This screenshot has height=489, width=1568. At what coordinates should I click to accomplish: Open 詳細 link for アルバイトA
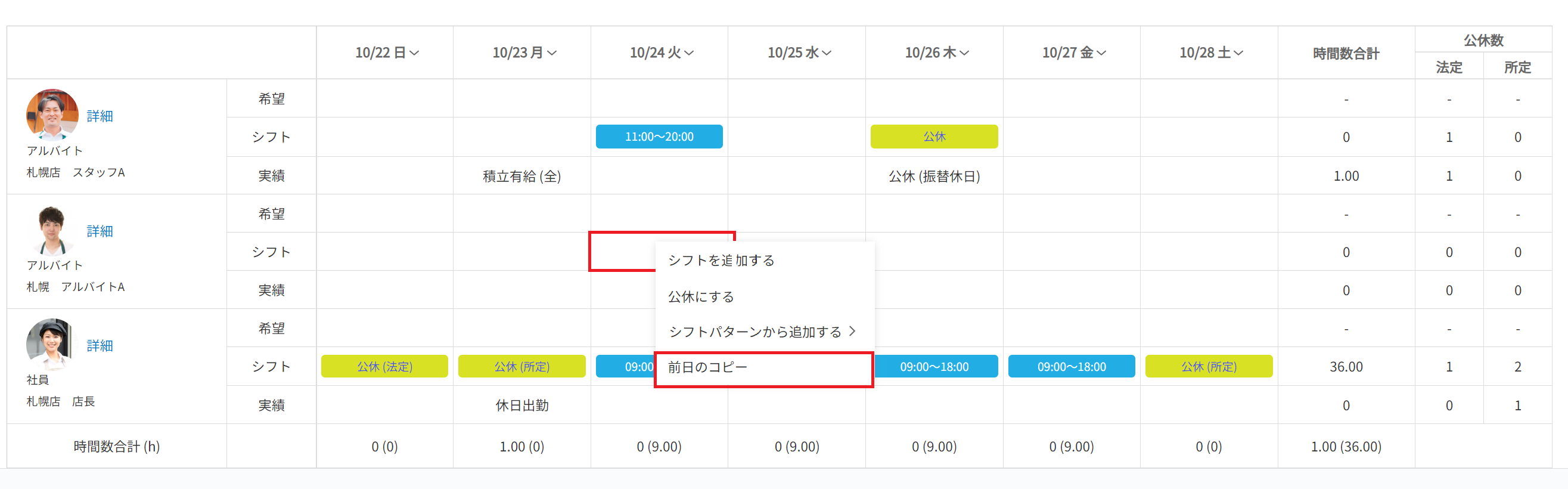(100, 231)
